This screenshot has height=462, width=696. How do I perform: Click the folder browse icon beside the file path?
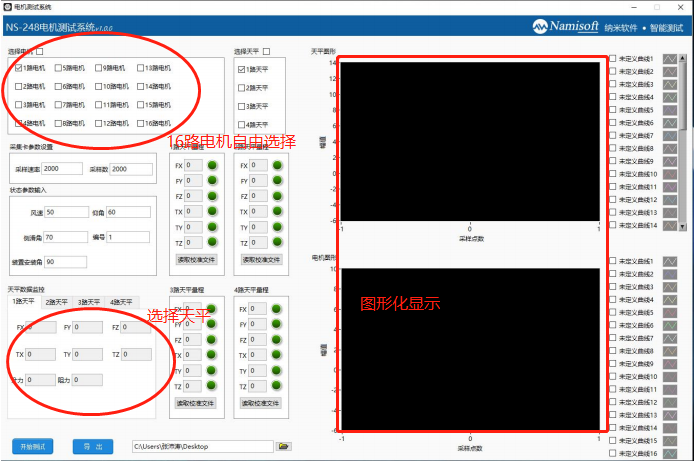coord(283,445)
